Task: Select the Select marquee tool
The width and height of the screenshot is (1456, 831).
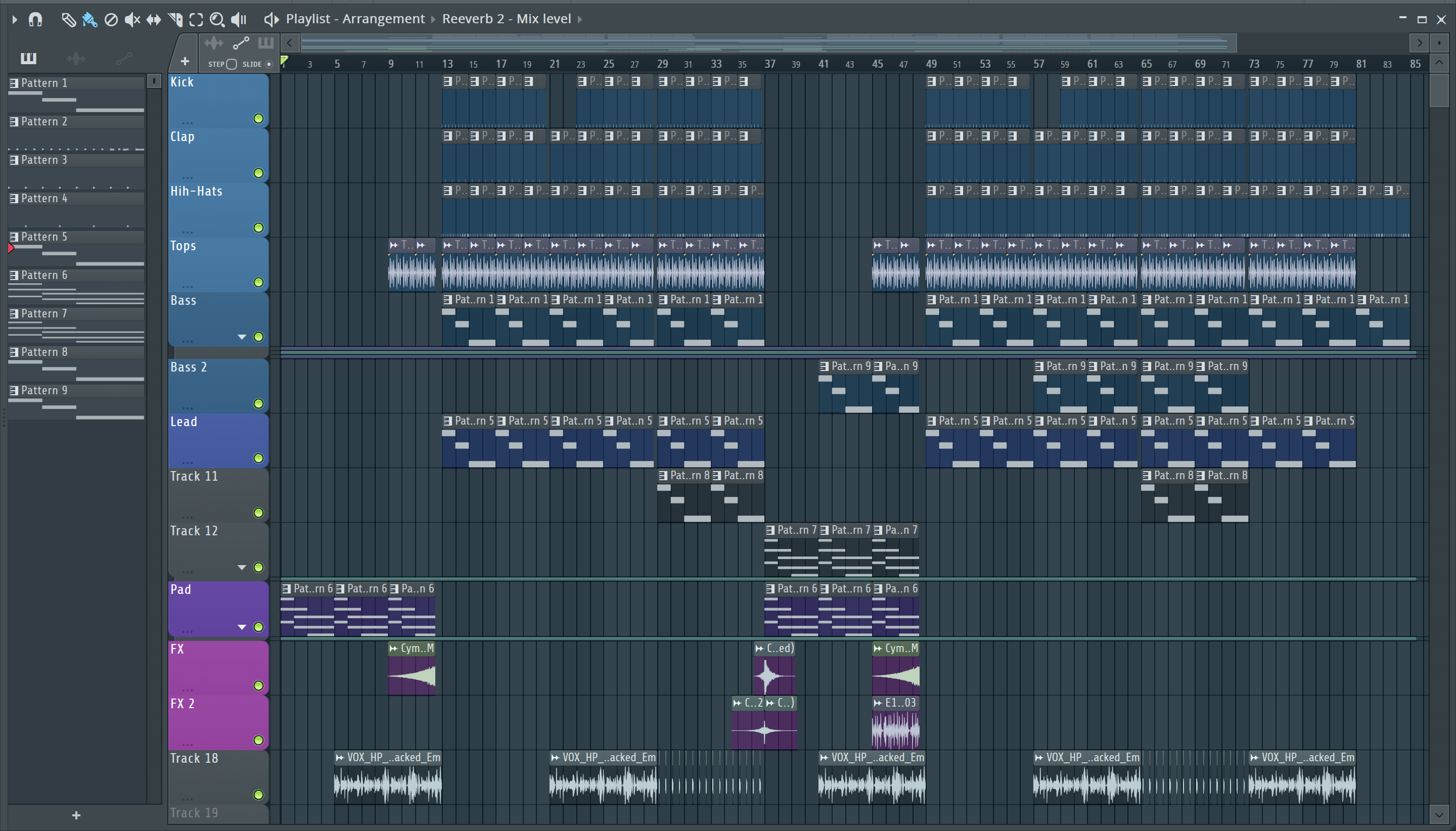Action: 196,19
